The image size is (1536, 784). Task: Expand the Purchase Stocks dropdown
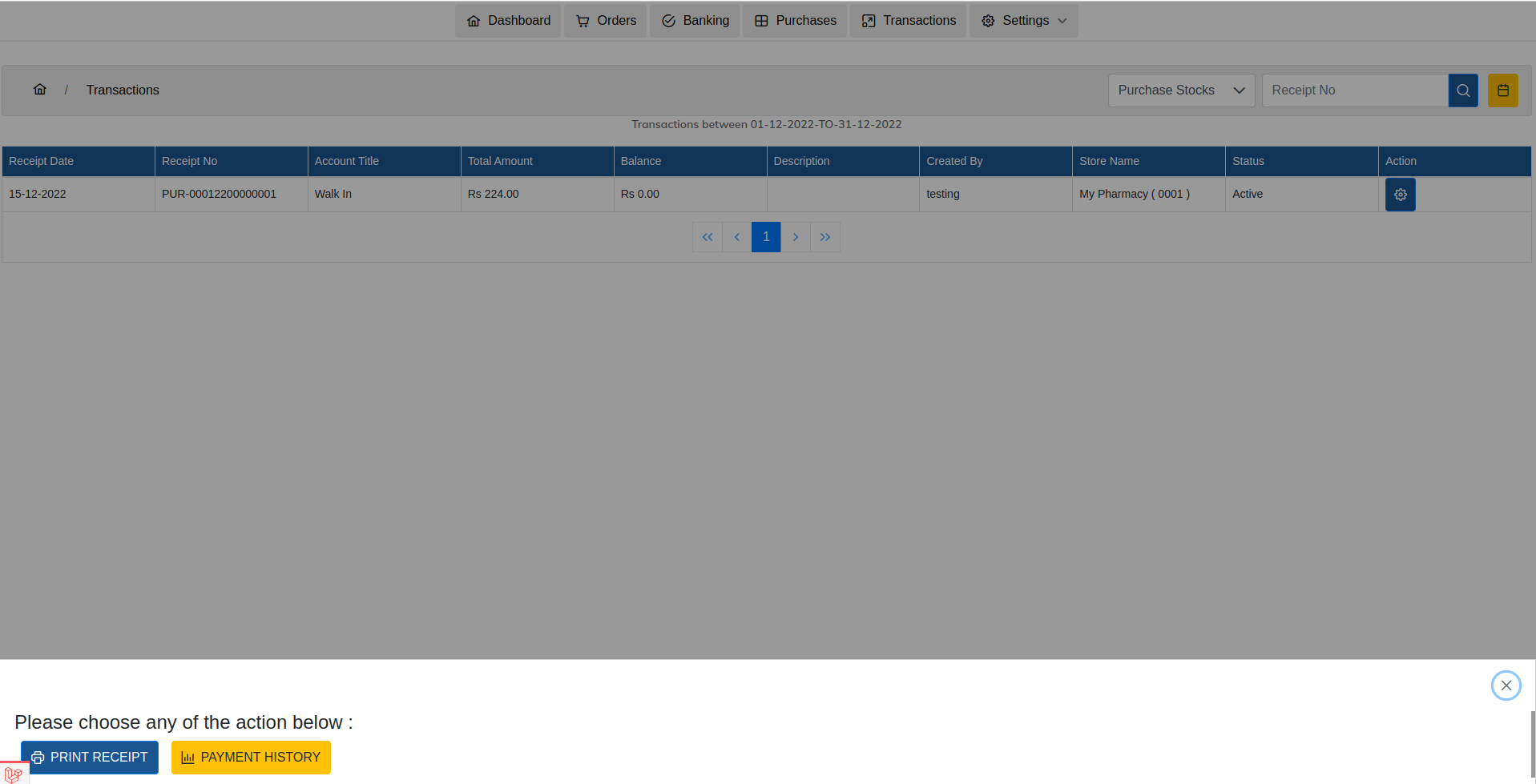point(1180,90)
